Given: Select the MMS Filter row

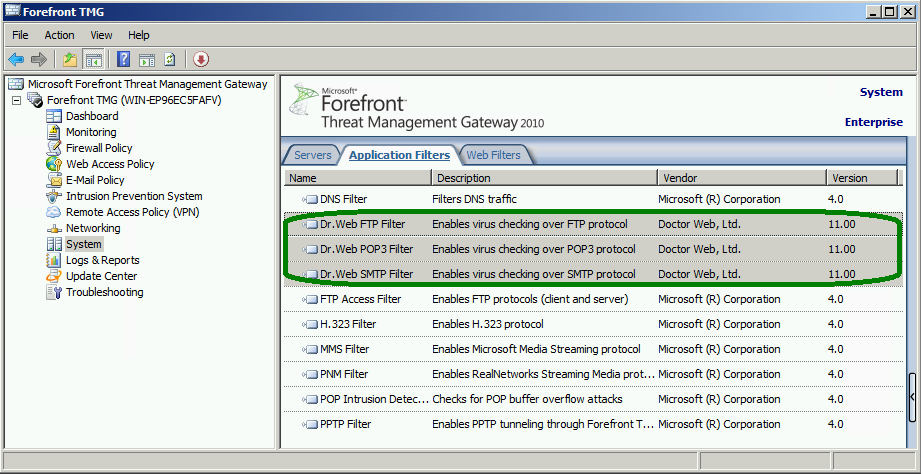Looking at the screenshot, I should tap(593, 349).
